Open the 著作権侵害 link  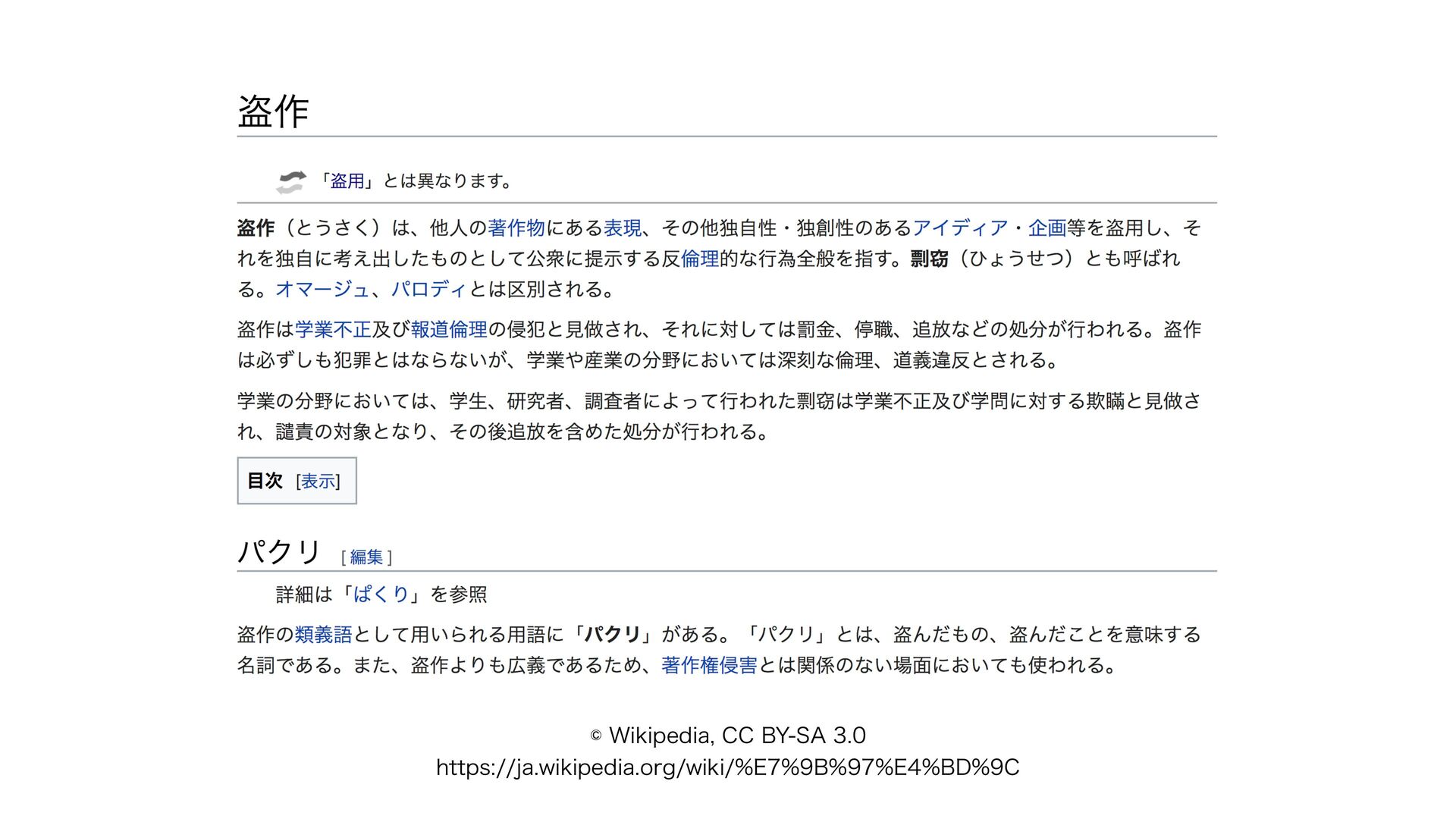[709, 666]
